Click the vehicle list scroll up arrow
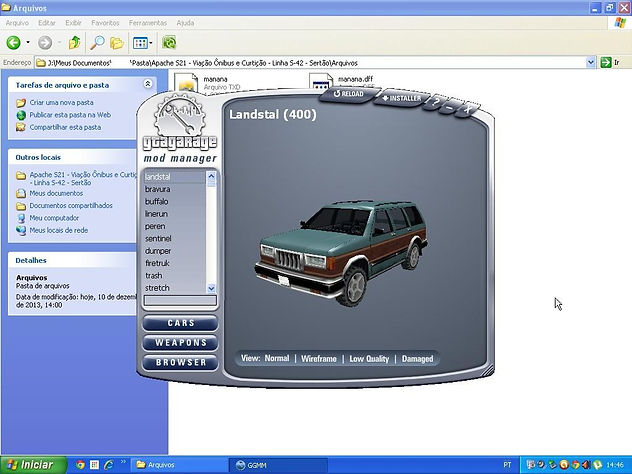The height and width of the screenshot is (474, 632). coord(211,175)
